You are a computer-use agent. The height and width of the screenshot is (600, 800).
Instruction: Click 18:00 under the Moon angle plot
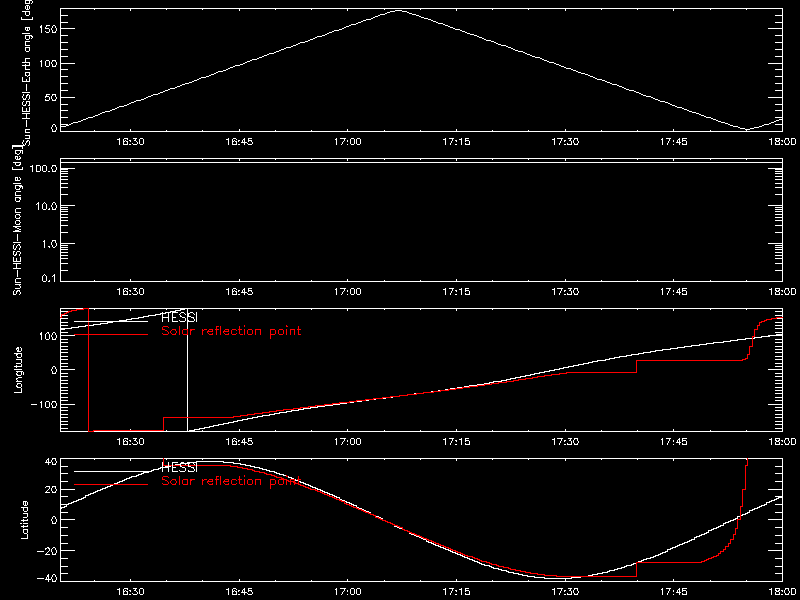[x=782, y=292]
